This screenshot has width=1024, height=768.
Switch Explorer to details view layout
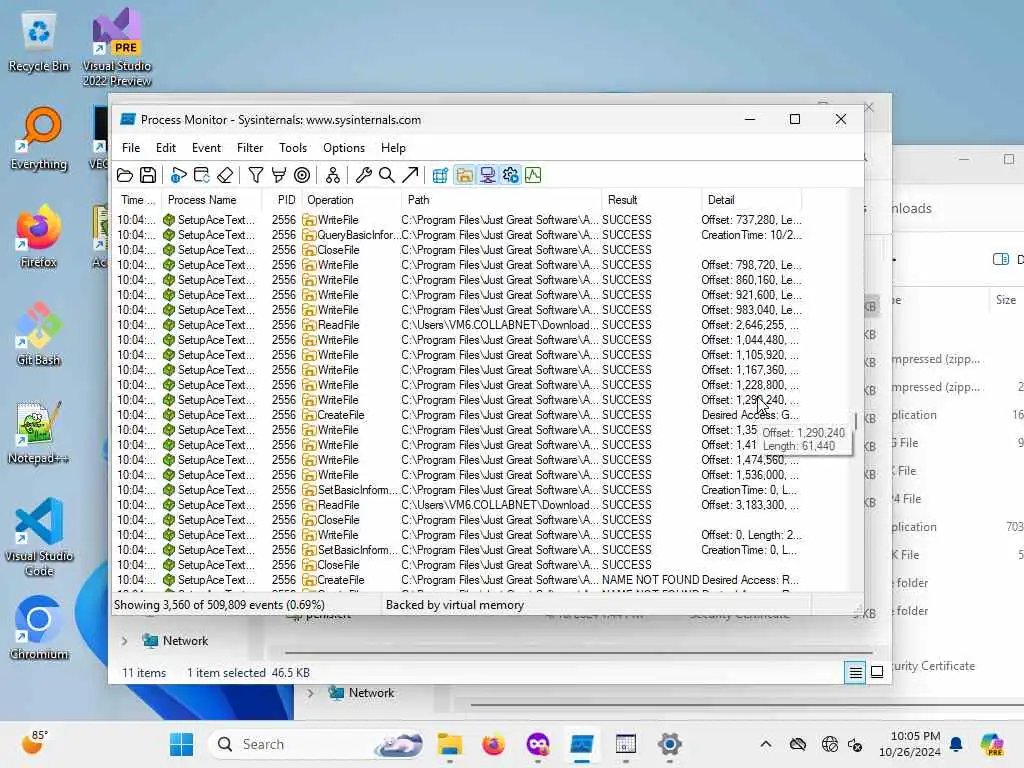click(x=855, y=672)
